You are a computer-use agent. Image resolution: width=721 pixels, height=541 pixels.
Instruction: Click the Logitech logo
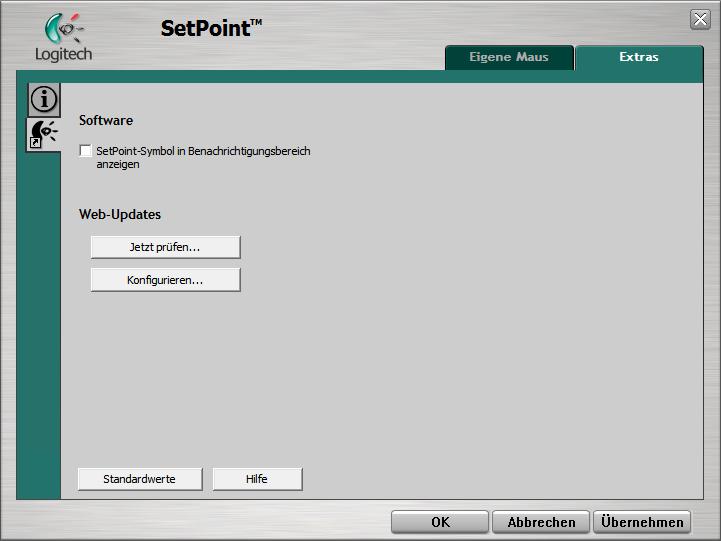click(64, 37)
